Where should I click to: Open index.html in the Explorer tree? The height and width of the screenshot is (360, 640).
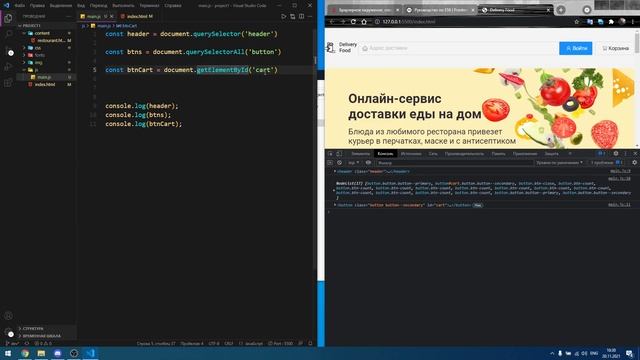click(45, 84)
